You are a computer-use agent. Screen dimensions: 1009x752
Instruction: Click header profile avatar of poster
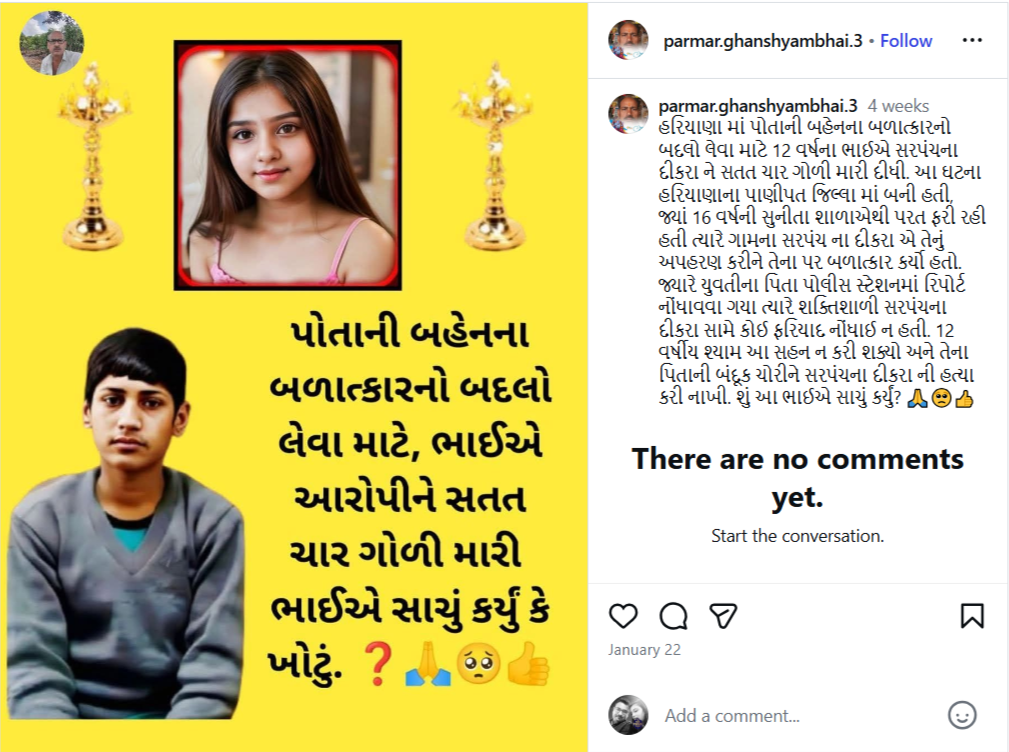coord(628,40)
